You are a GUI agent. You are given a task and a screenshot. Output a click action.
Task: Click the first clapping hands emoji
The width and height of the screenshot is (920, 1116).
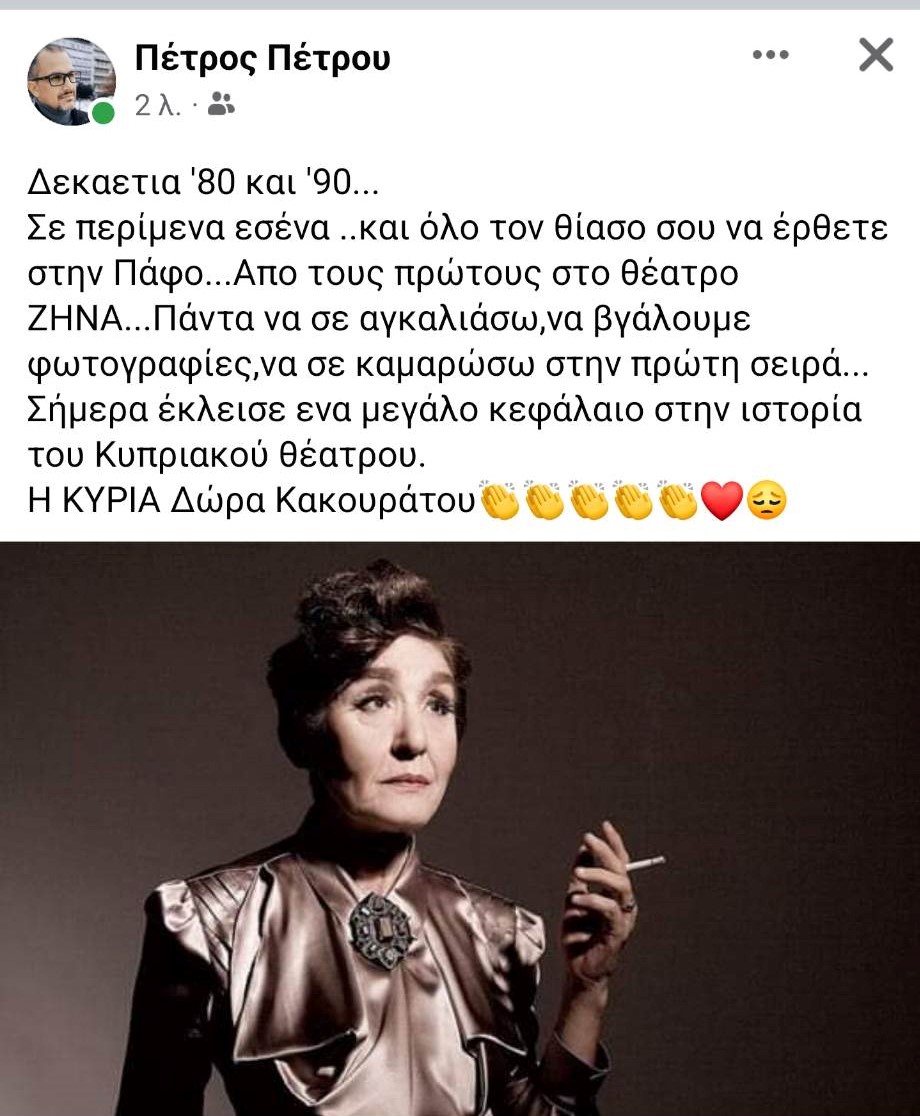(499, 500)
